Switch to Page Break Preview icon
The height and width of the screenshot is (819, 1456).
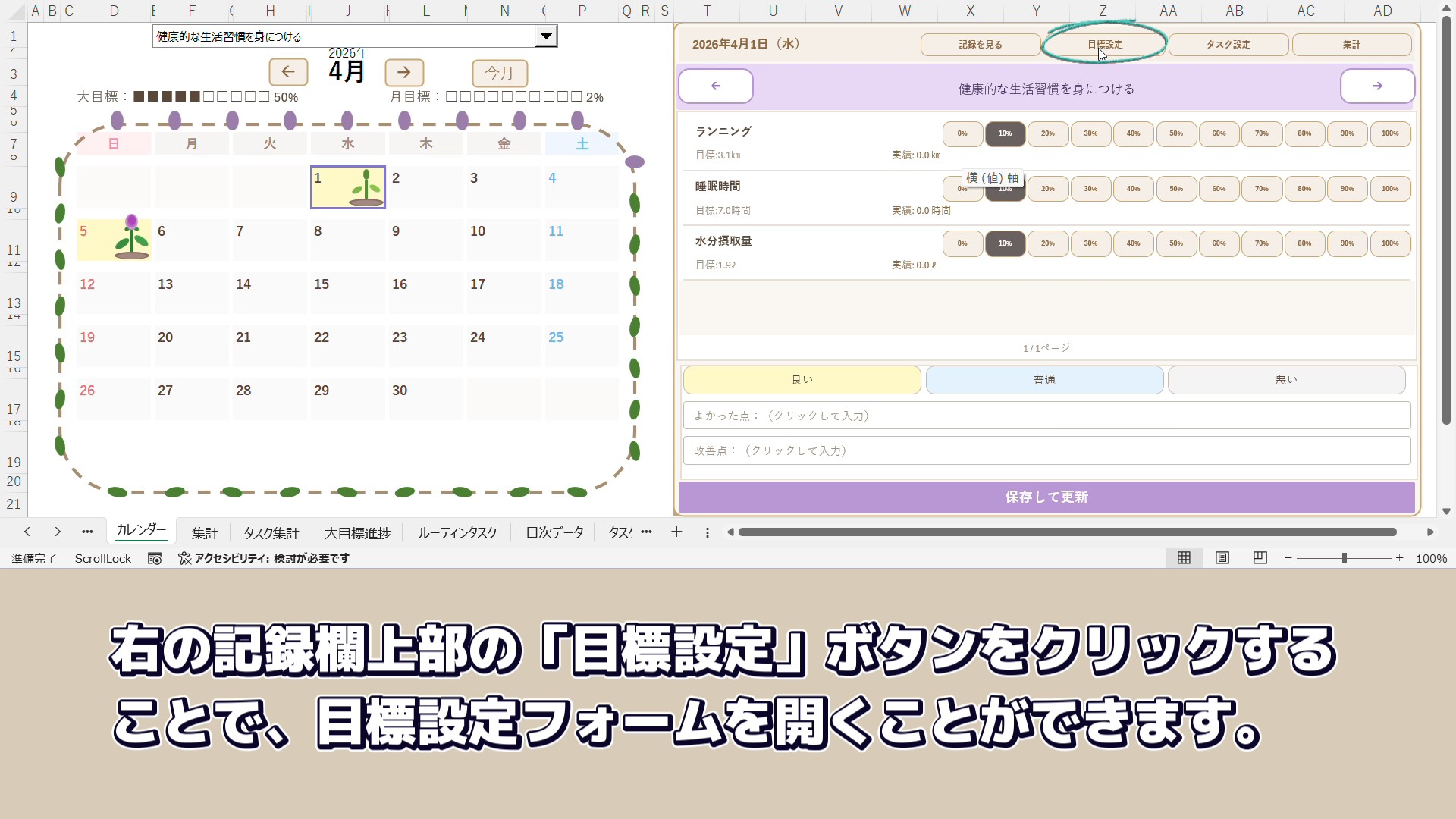[x=1260, y=558]
